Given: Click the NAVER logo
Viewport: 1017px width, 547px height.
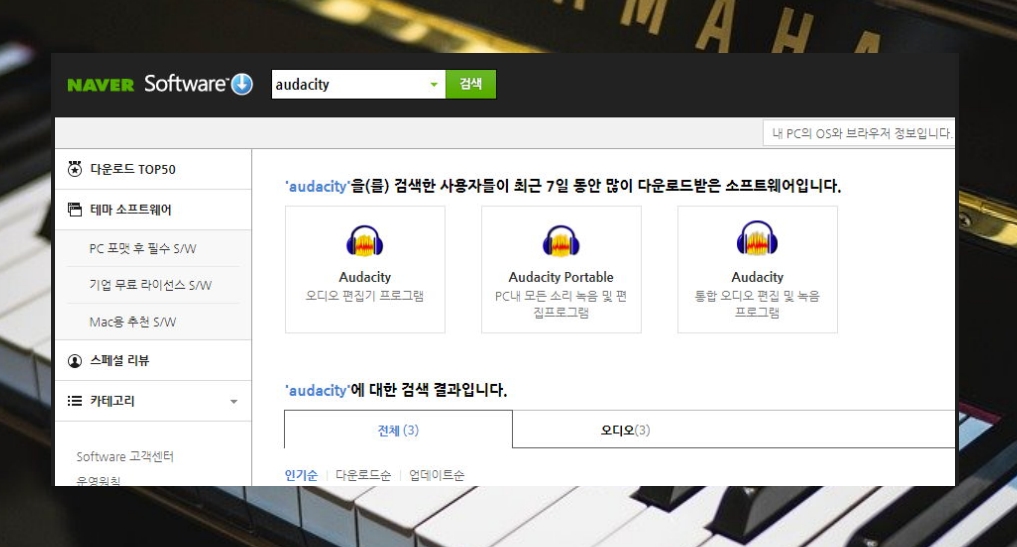Looking at the screenshot, I should point(101,85).
